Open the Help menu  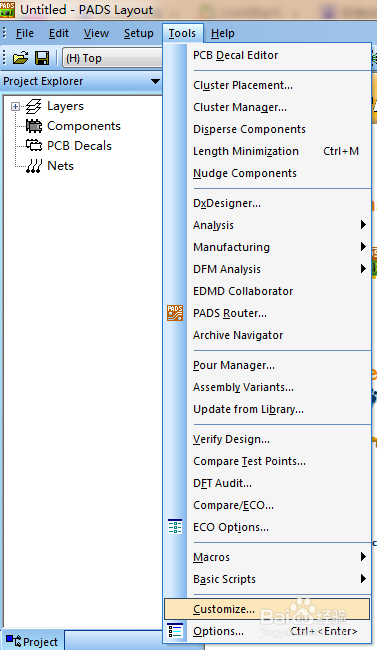[x=223, y=33]
